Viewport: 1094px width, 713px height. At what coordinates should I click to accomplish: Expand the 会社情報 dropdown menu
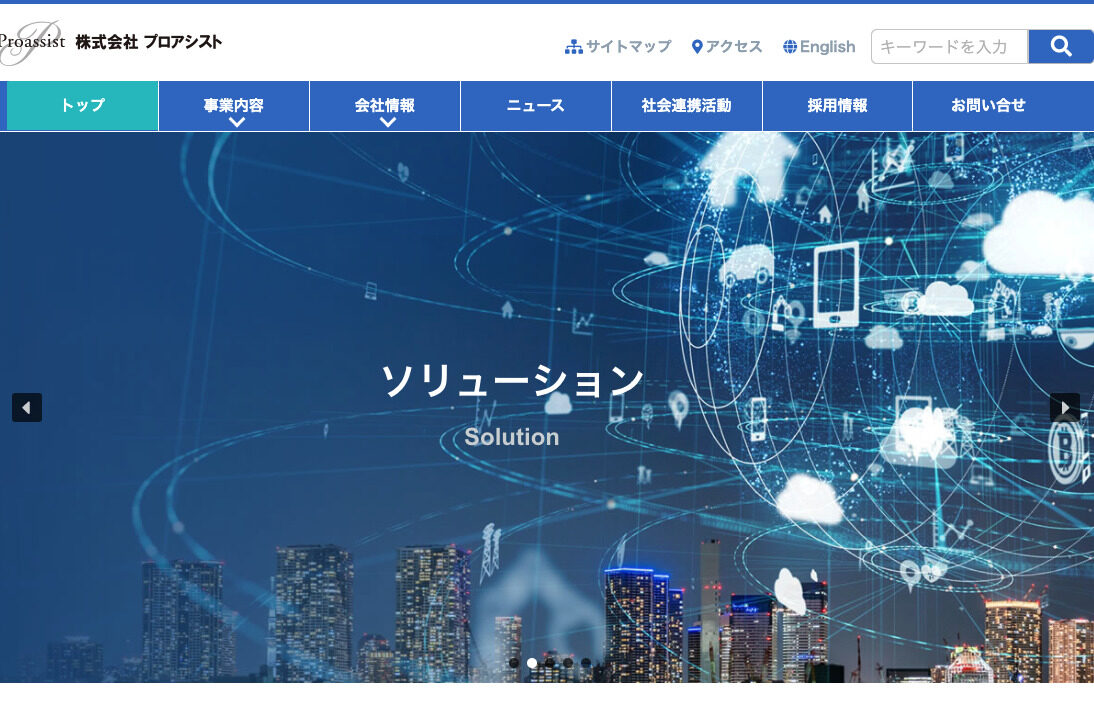(385, 105)
